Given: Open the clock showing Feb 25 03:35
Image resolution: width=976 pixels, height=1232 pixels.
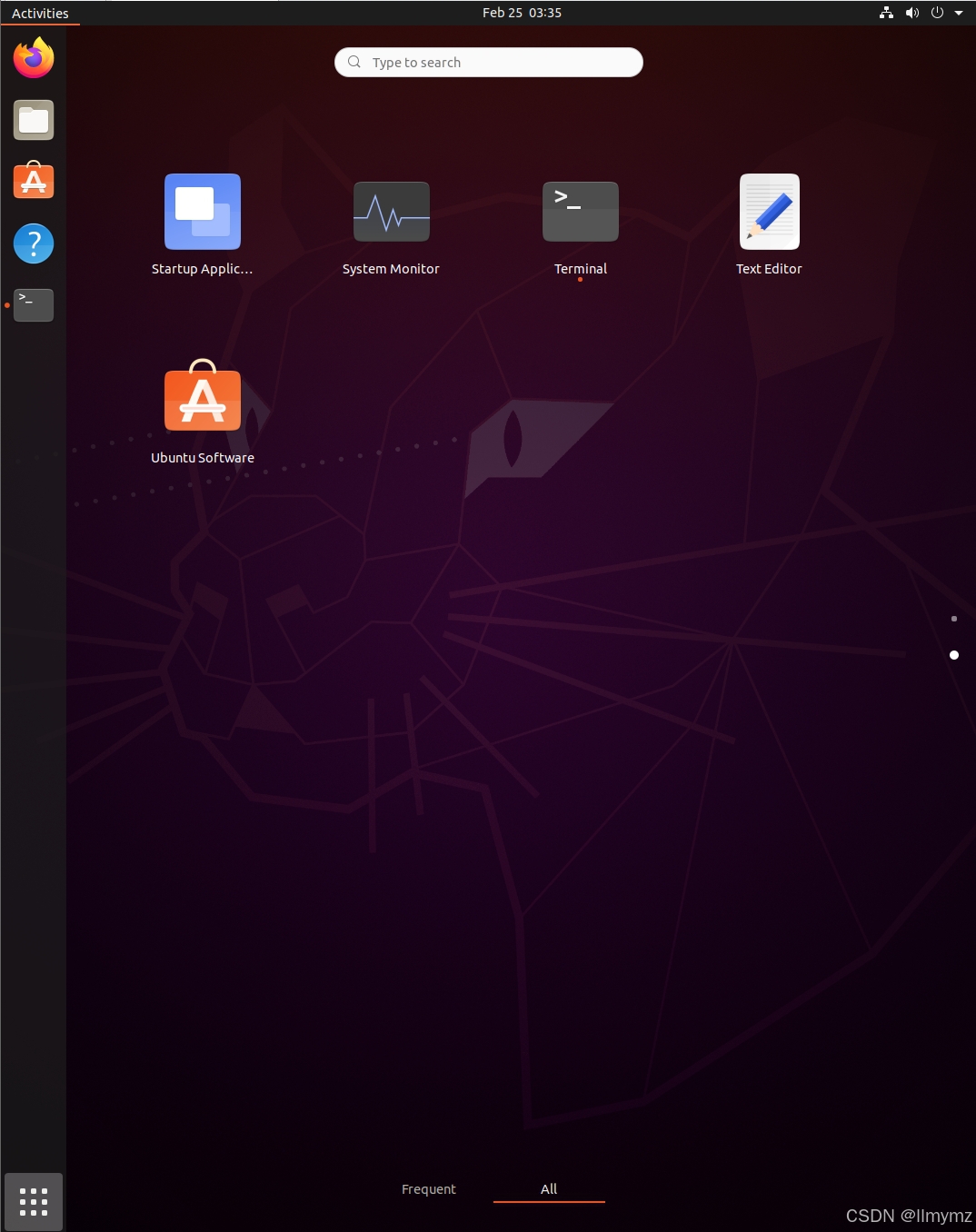Looking at the screenshot, I should pyautogui.click(x=522, y=13).
